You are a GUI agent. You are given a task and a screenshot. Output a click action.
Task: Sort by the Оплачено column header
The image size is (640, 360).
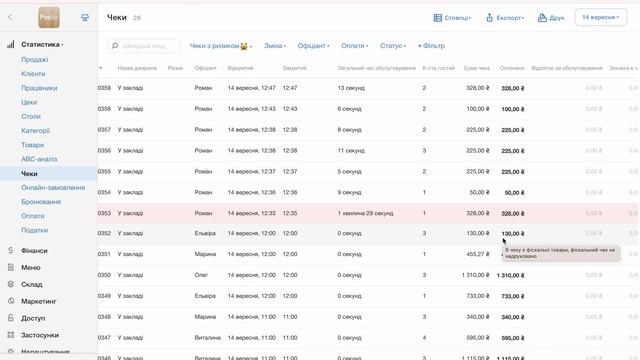(512, 68)
